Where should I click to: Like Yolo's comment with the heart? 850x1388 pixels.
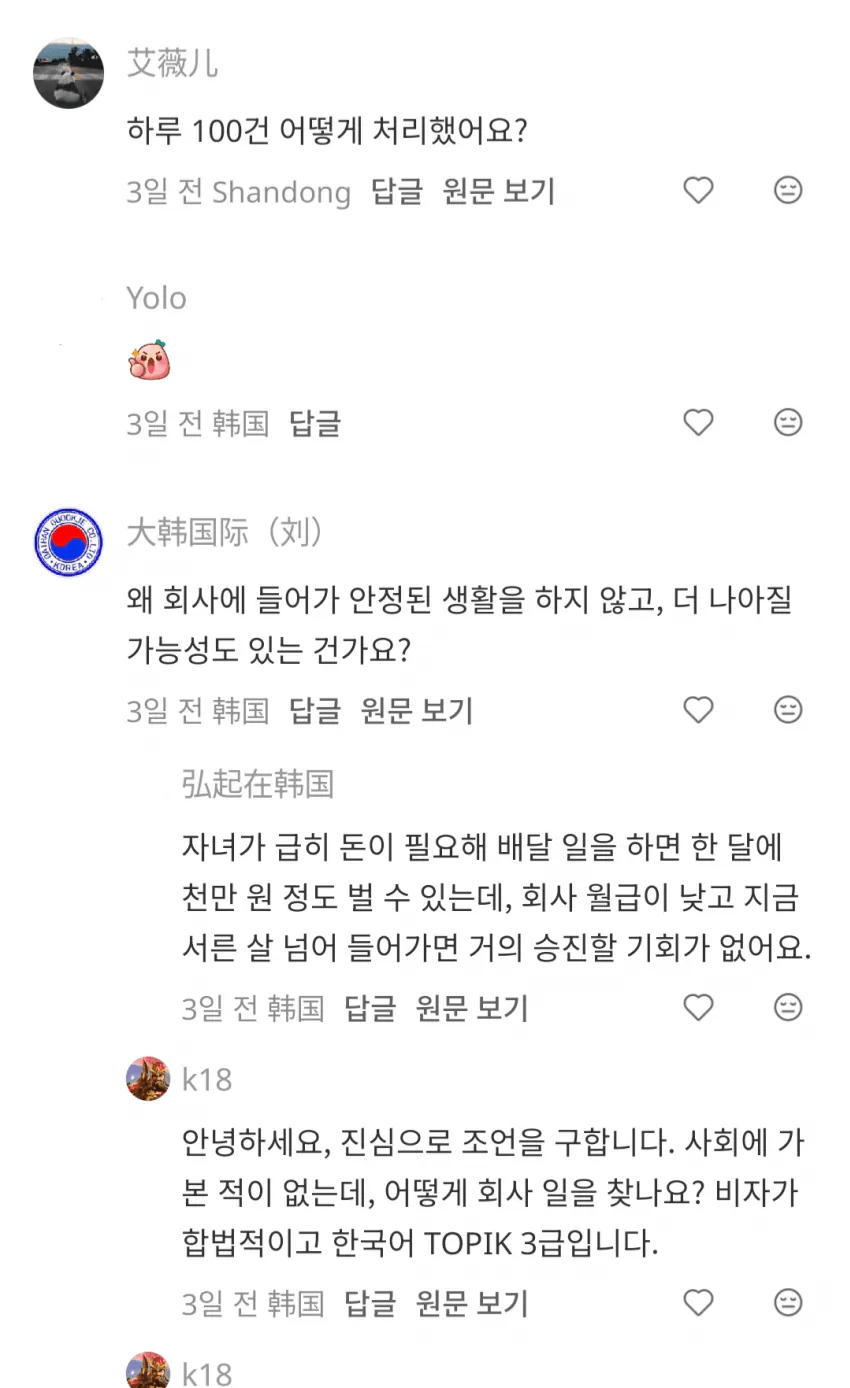click(698, 422)
